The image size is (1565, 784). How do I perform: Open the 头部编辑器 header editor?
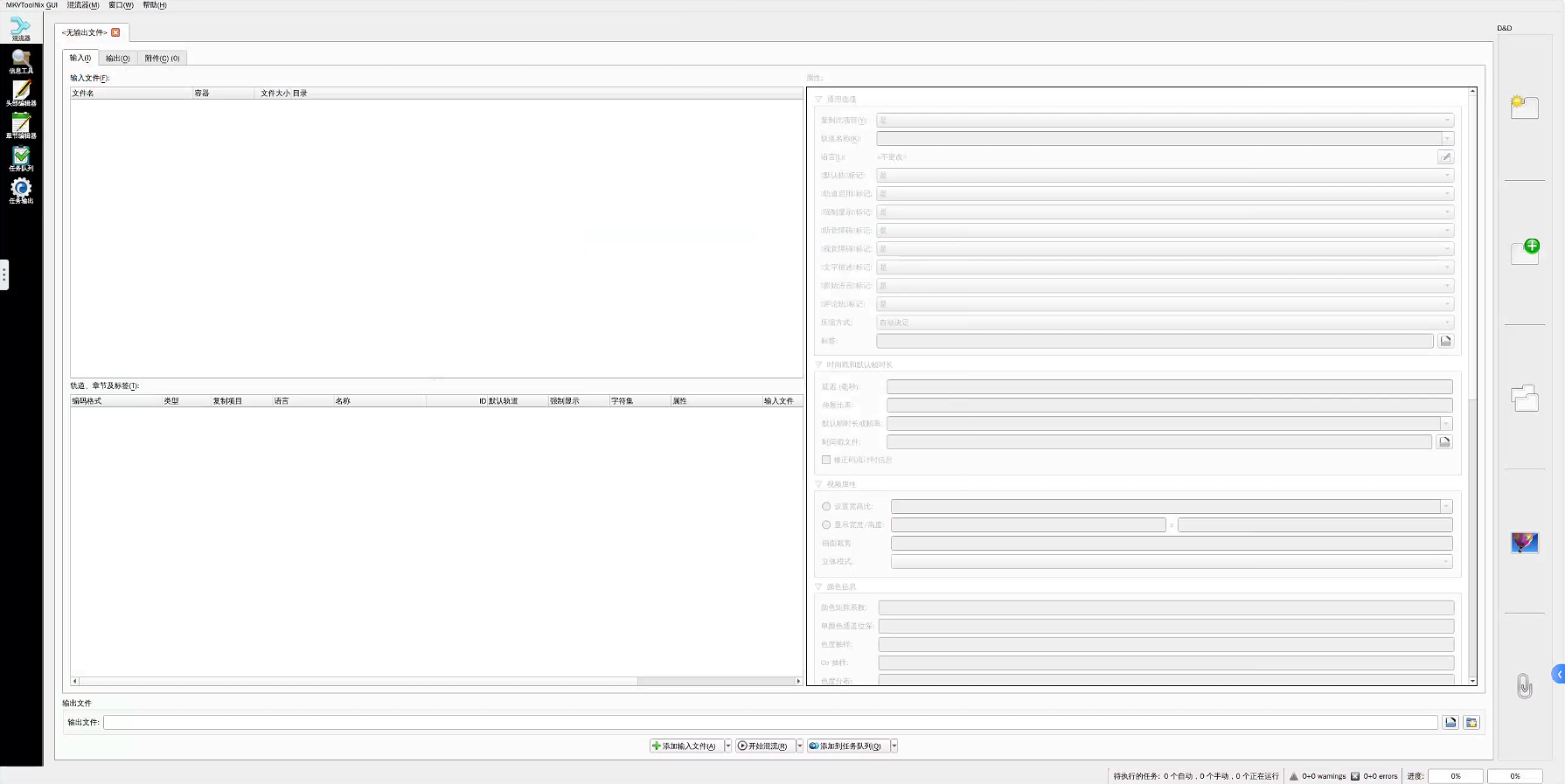[x=21, y=94]
